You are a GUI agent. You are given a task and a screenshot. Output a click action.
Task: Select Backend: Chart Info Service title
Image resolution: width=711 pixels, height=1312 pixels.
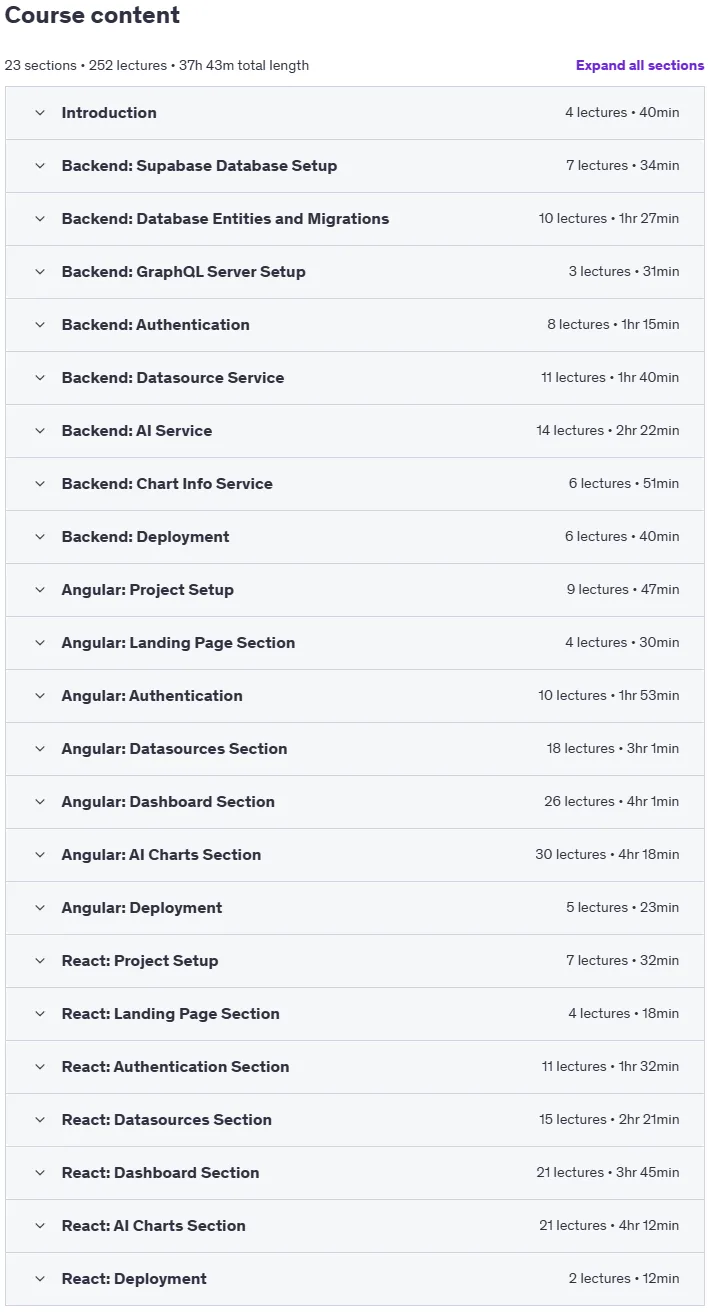point(167,484)
